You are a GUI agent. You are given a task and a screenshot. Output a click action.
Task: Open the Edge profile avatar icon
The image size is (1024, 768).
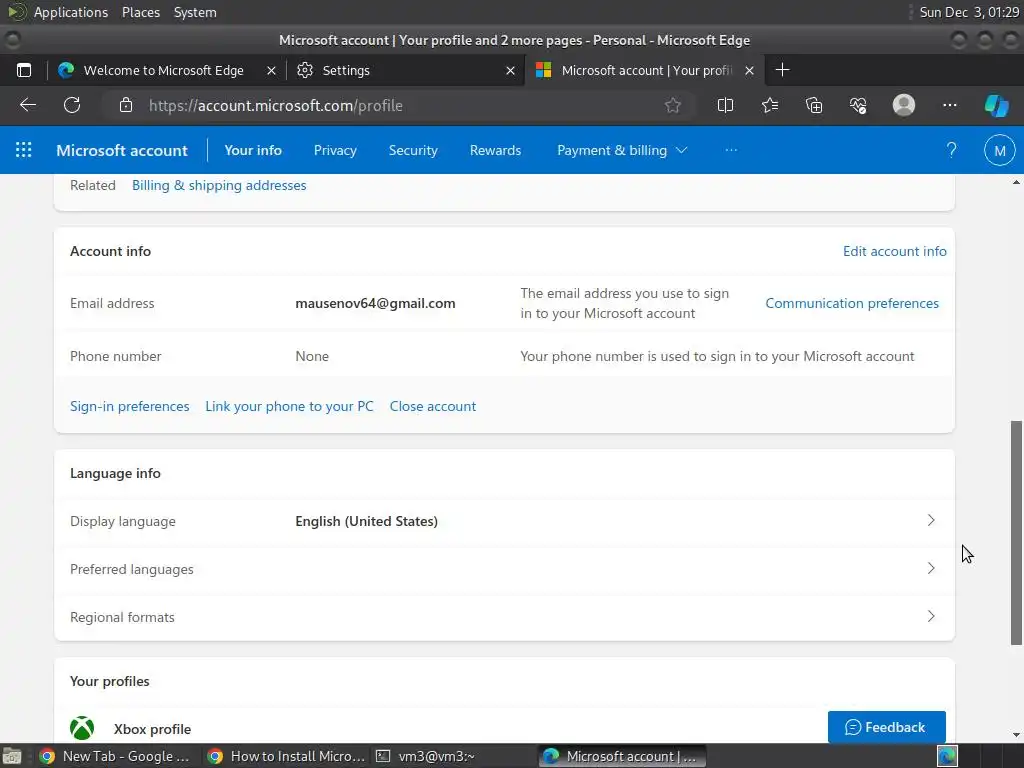(904, 105)
